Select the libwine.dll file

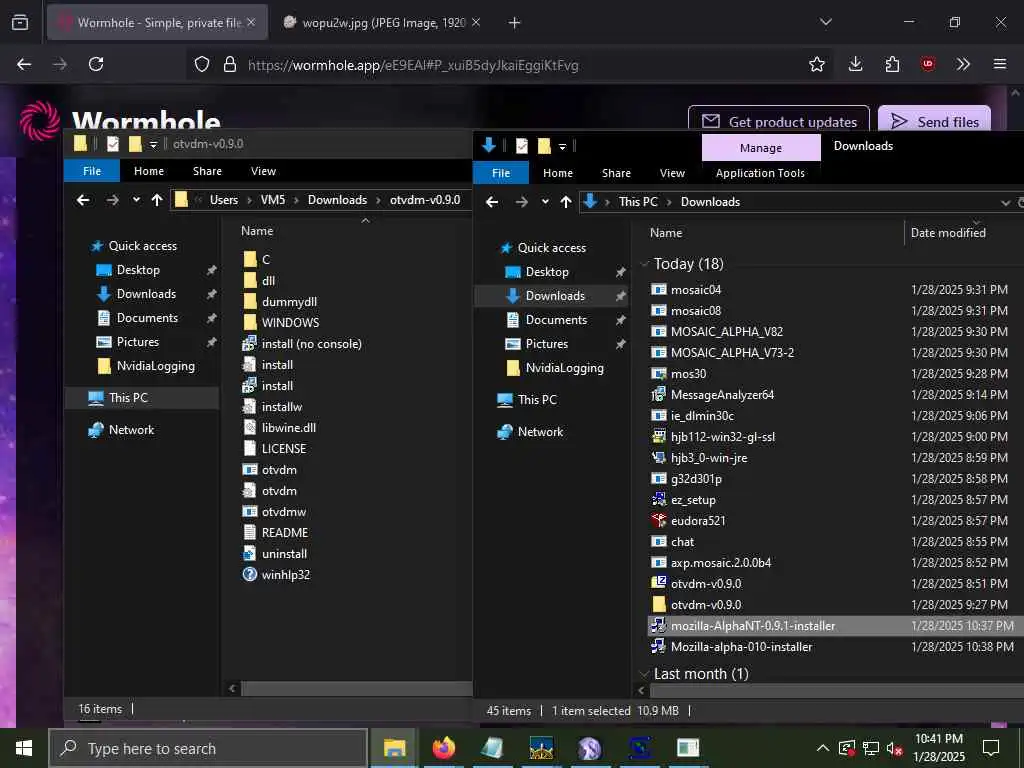click(x=289, y=428)
